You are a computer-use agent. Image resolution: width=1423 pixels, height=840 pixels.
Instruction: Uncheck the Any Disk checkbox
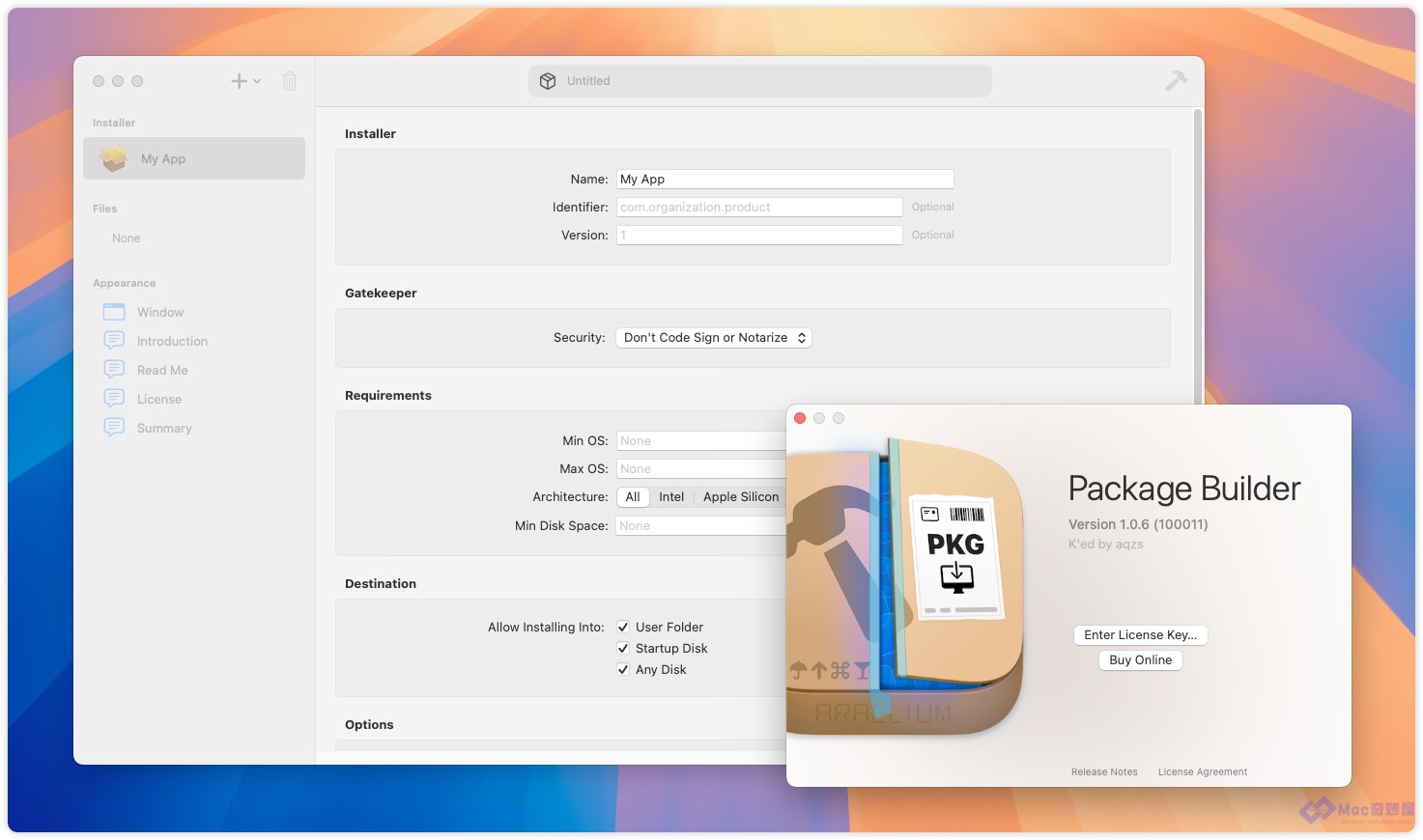tap(623, 669)
